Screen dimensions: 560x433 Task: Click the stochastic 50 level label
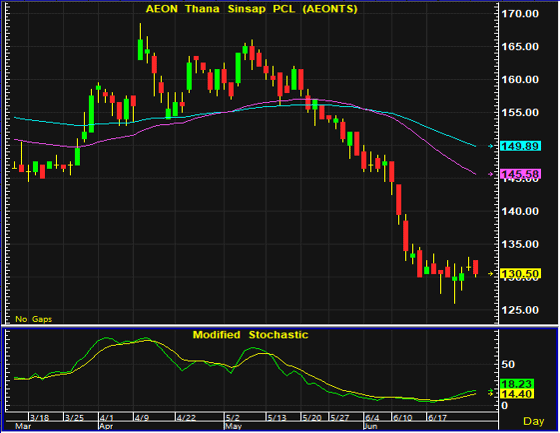coord(508,365)
